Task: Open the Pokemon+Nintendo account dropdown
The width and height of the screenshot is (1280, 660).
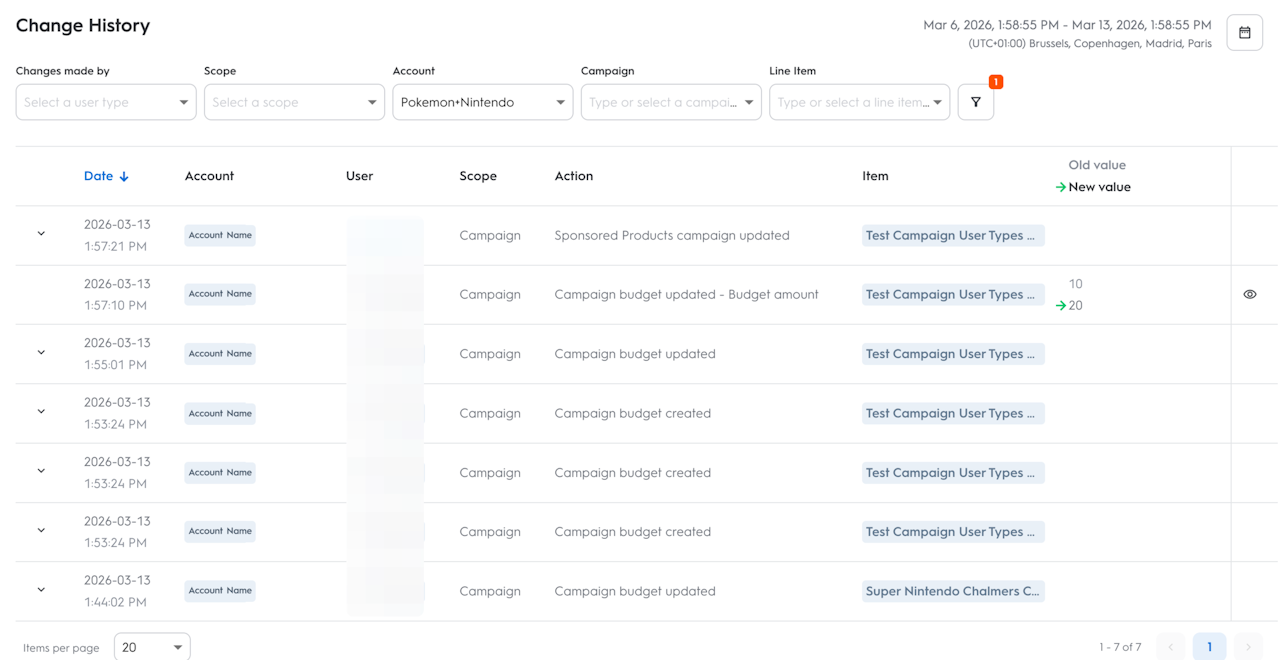Action: pyautogui.click(x=482, y=102)
